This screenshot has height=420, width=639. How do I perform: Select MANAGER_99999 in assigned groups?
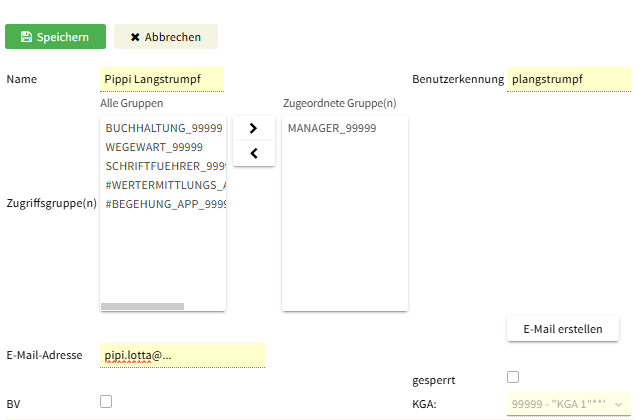pyautogui.click(x=332, y=129)
